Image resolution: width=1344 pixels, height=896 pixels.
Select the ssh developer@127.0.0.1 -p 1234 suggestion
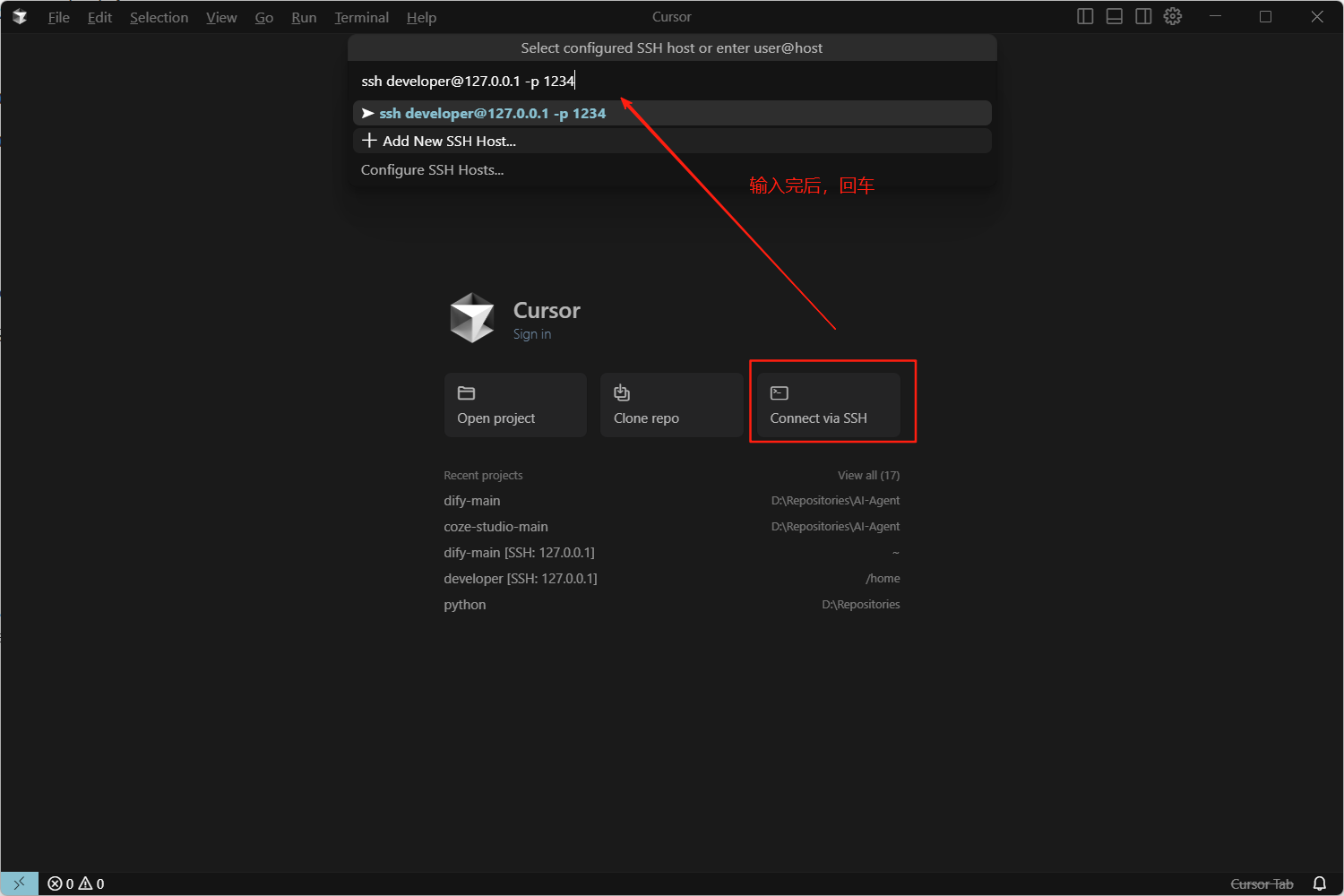[672, 113]
